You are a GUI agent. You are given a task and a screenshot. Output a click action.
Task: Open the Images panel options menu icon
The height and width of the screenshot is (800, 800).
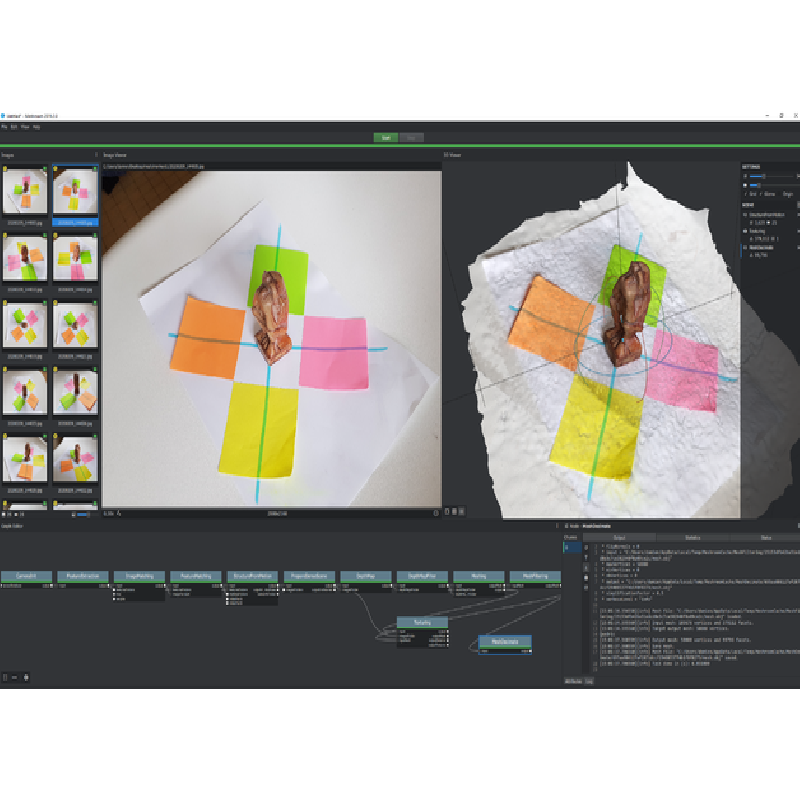(x=96, y=155)
